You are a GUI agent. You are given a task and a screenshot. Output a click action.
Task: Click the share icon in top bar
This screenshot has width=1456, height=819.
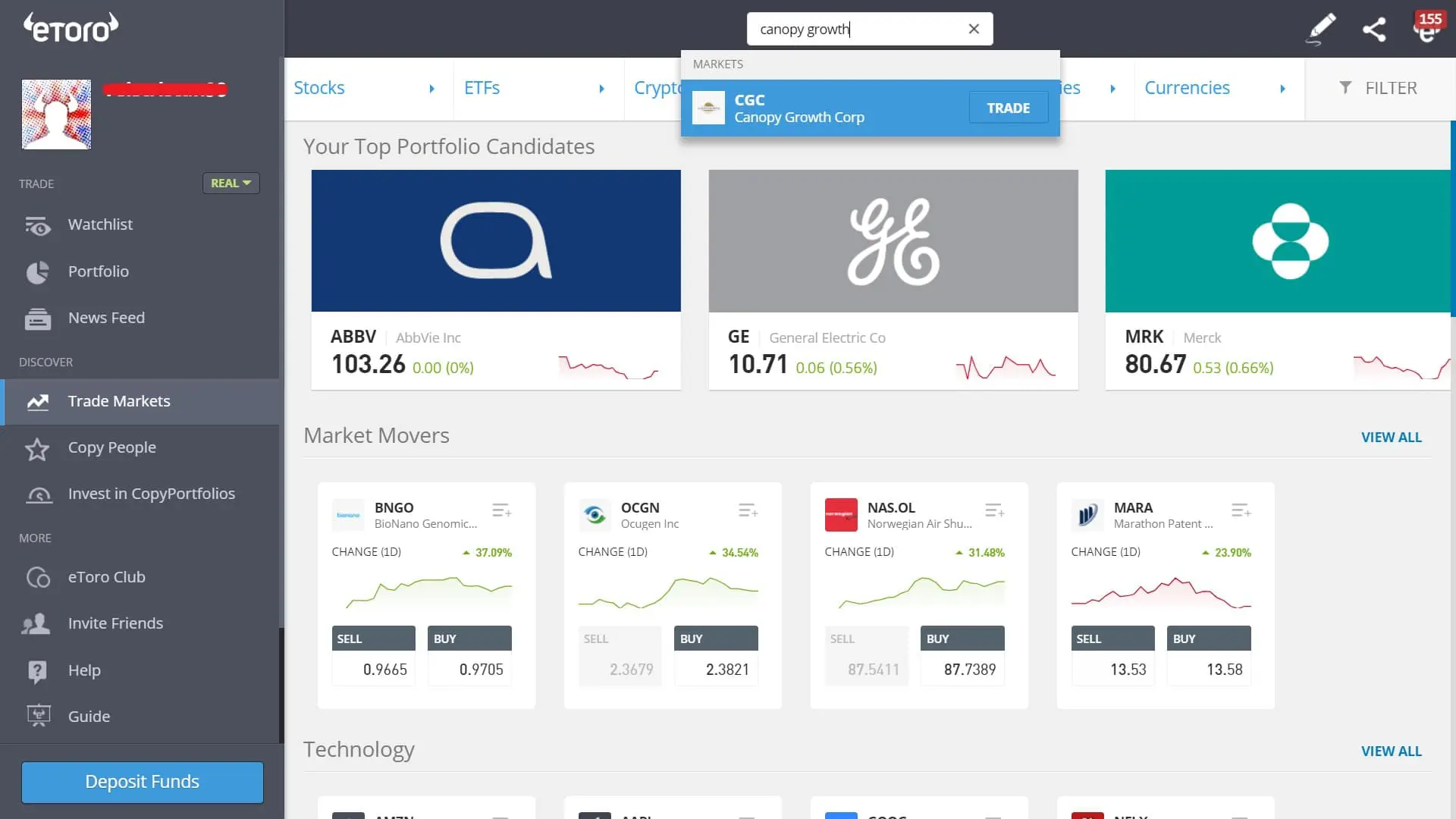coord(1374,29)
